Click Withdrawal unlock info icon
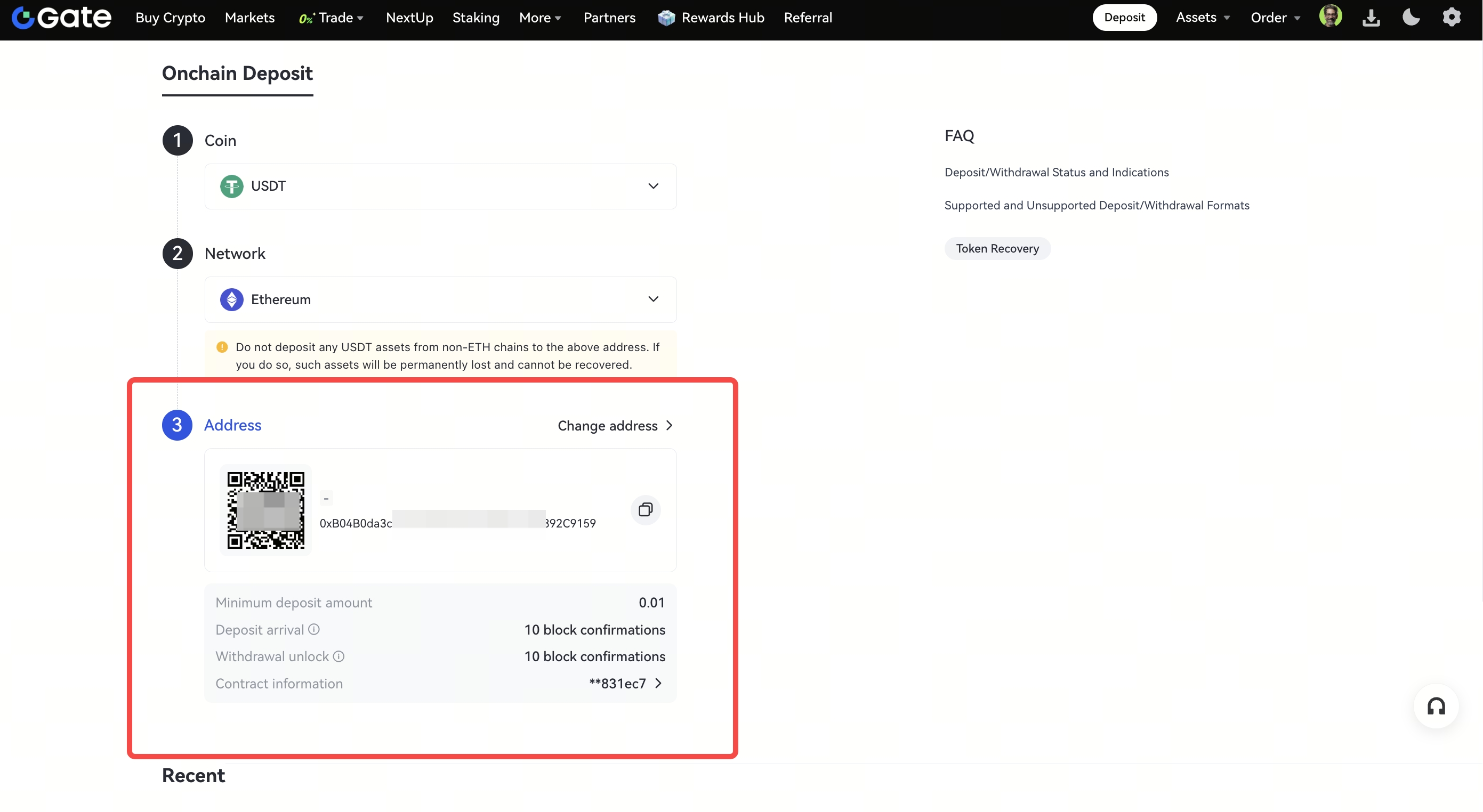1483x812 pixels. (x=338, y=656)
